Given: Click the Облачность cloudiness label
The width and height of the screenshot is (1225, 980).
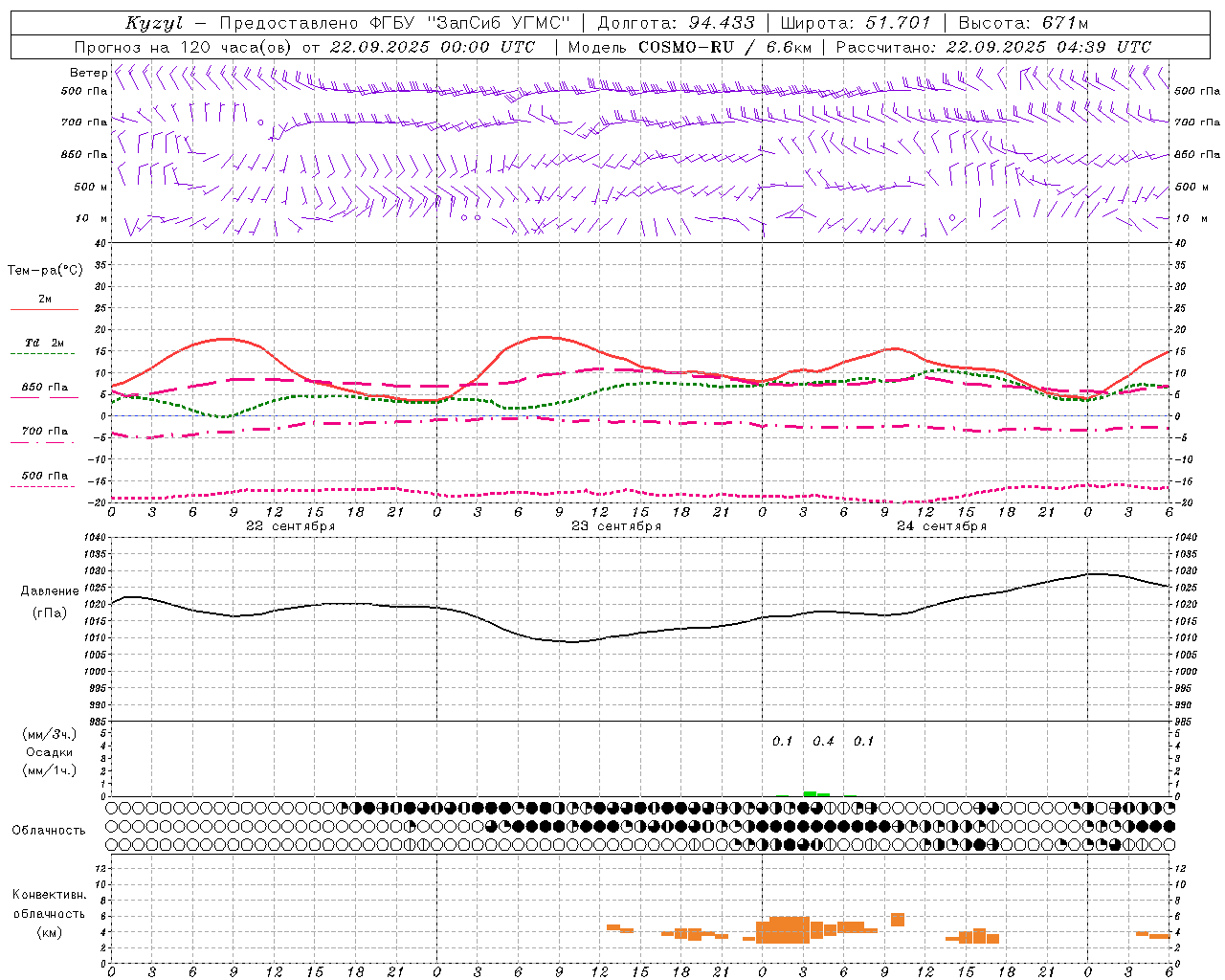Looking at the screenshot, I should click(x=49, y=830).
